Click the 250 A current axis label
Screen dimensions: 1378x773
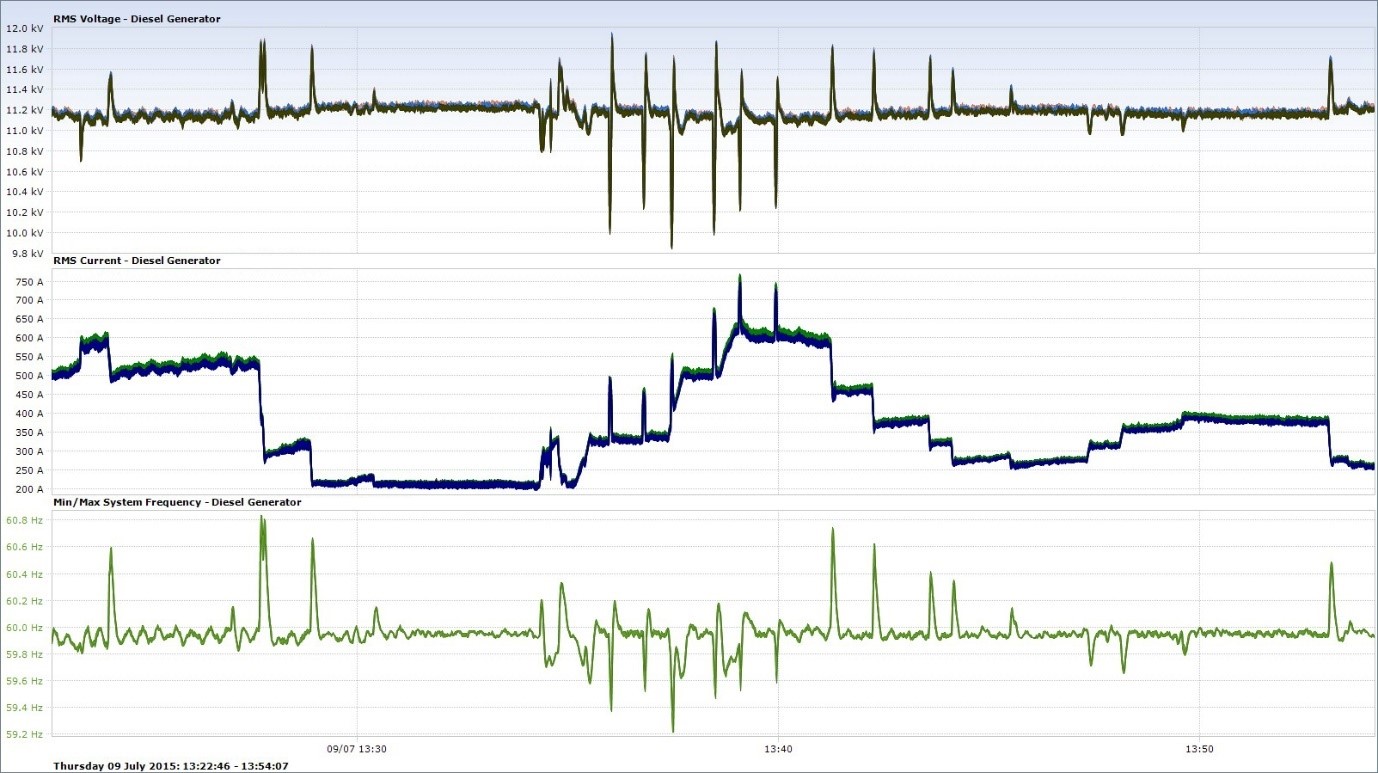pos(29,470)
